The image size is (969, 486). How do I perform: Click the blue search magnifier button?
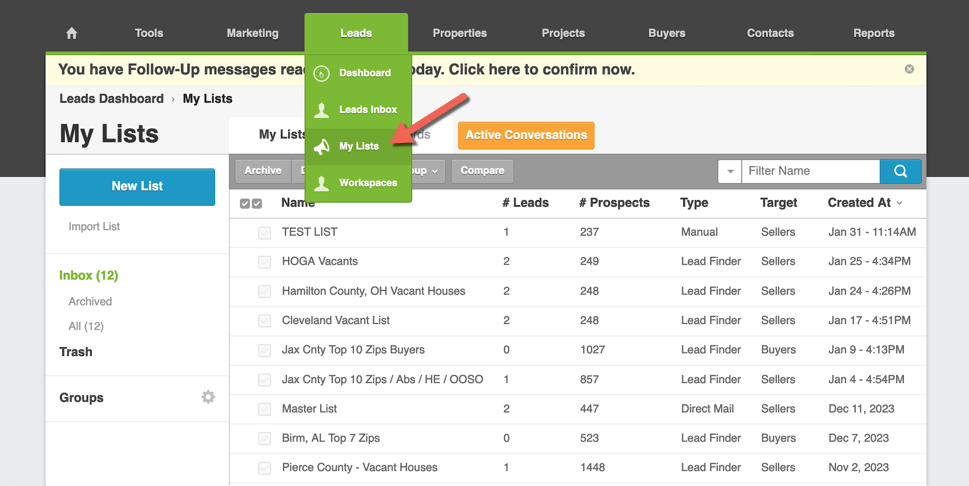click(x=900, y=171)
